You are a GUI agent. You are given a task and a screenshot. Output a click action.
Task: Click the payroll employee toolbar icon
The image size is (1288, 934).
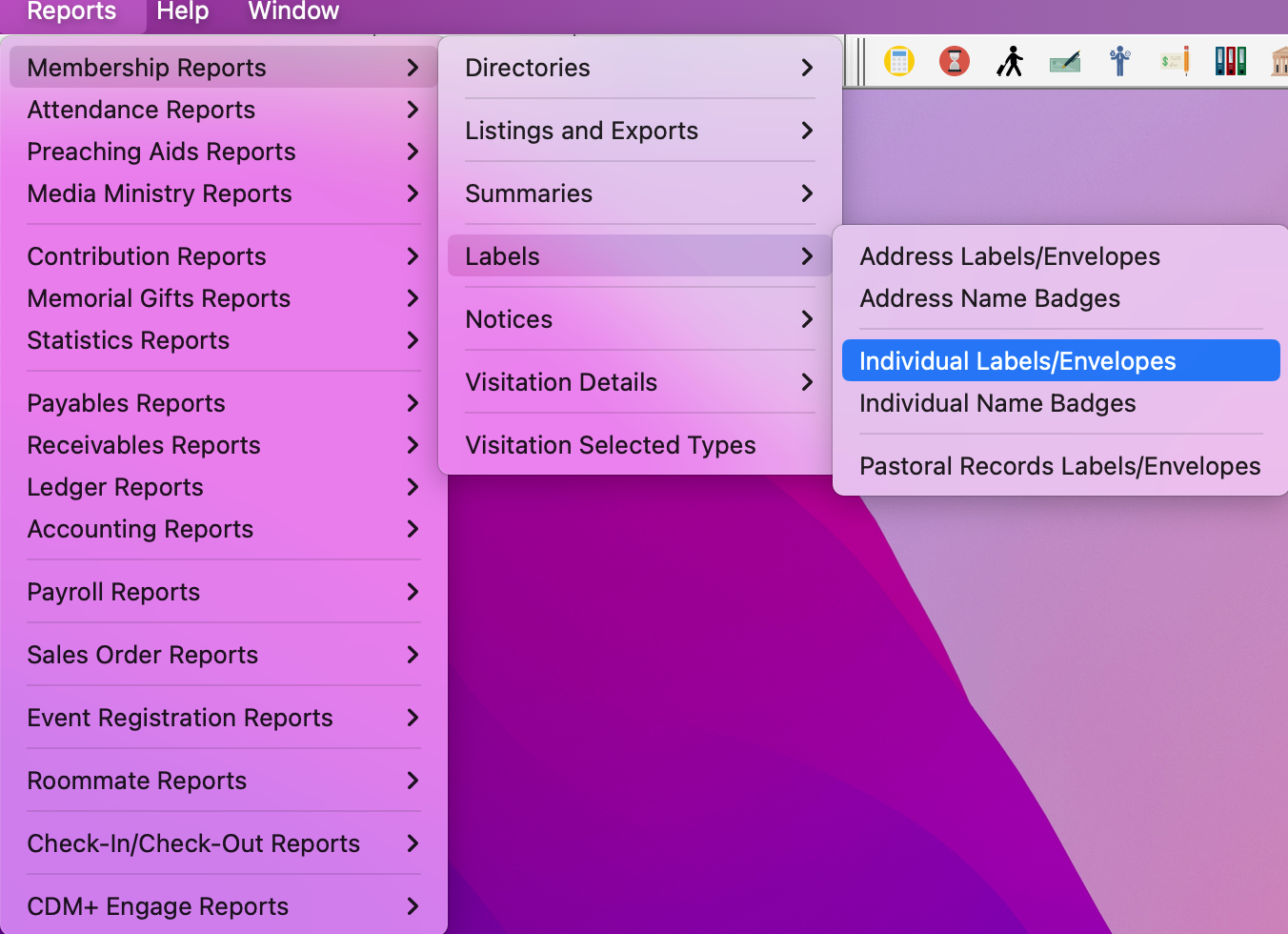click(x=1119, y=60)
